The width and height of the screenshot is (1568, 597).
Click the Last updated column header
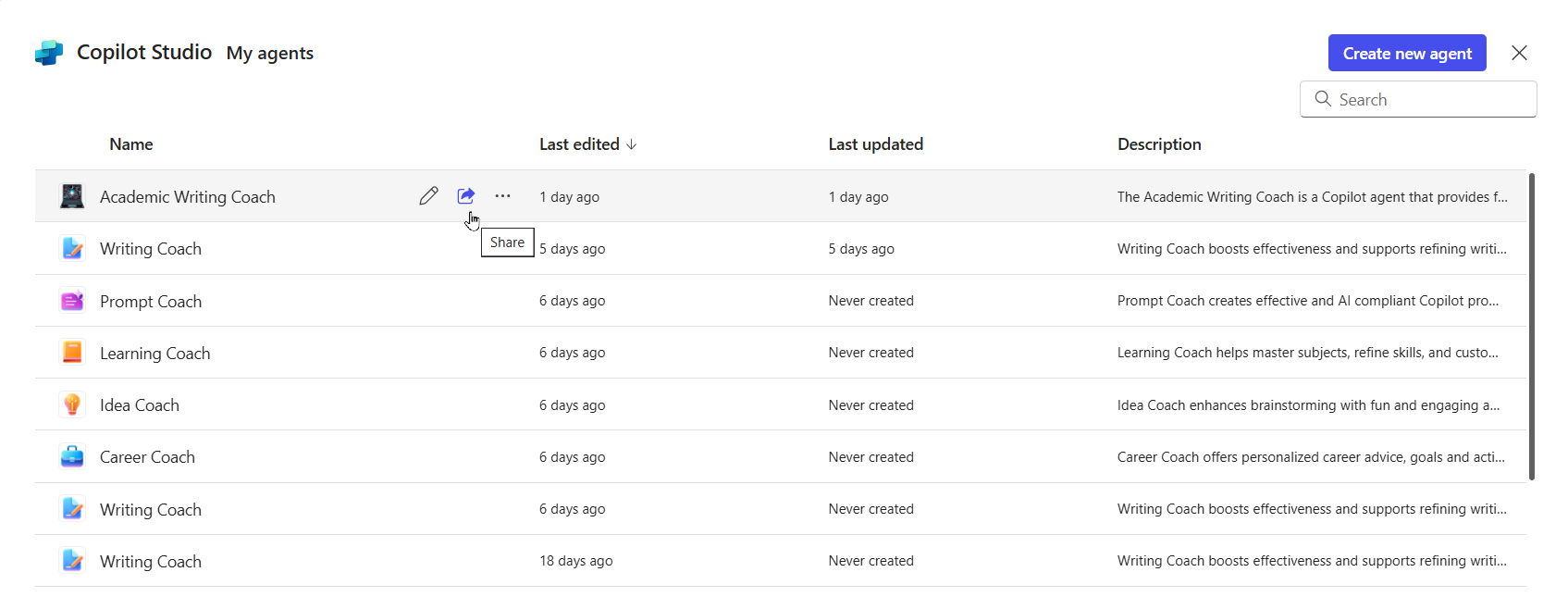pyautogui.click(x=875, y=144)
